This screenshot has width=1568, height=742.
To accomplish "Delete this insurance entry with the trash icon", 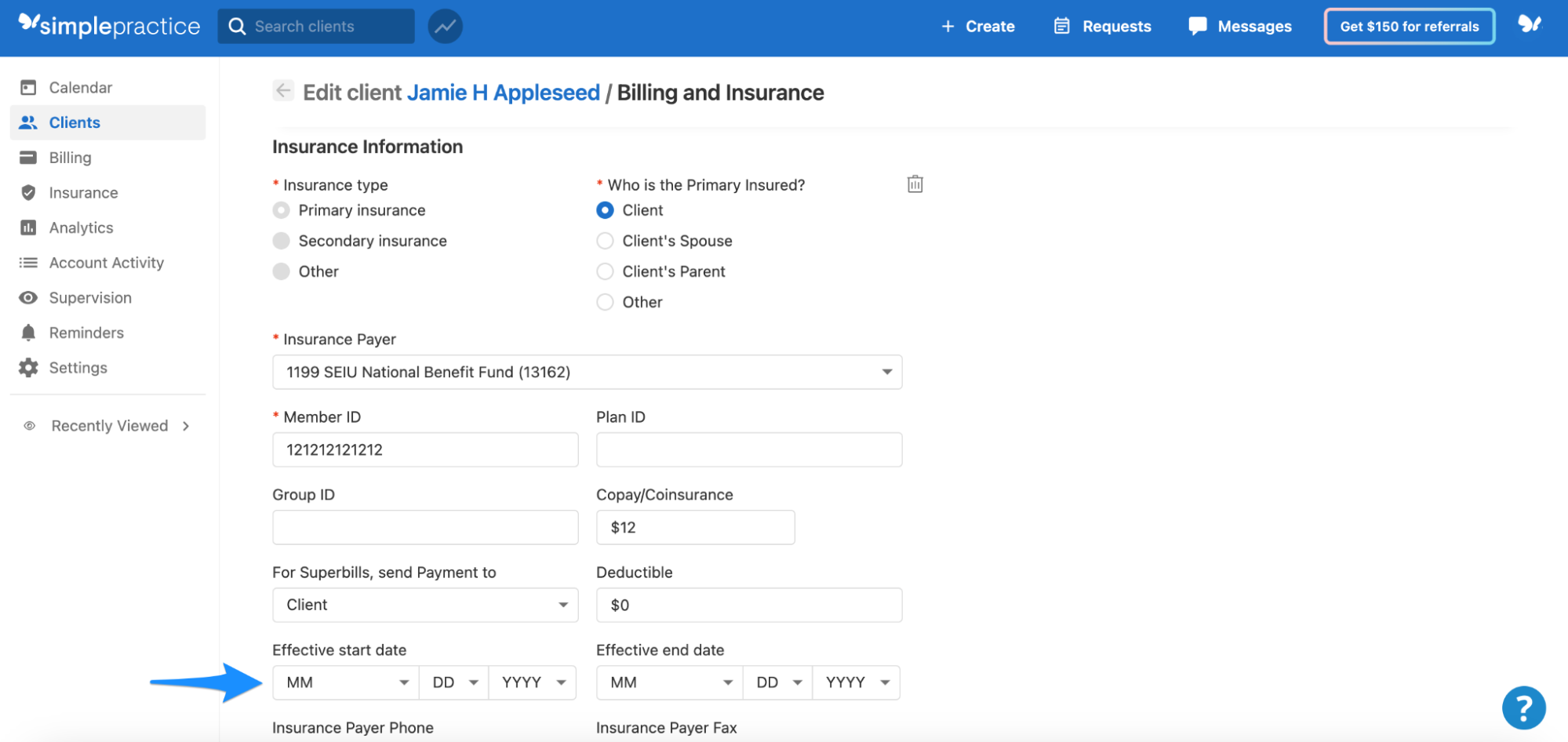I will pyautogui.click(x=914, y=184).
